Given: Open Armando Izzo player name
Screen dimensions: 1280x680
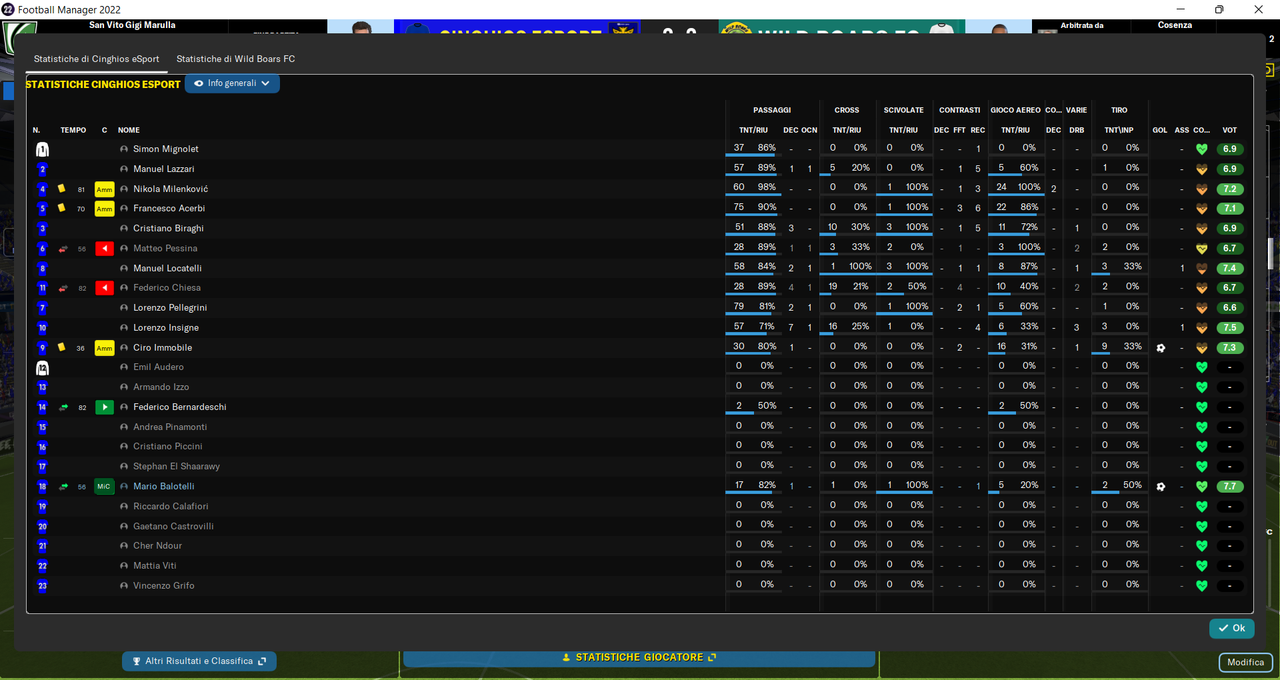Looking at the screenshot, I should [x=161, y=387].
